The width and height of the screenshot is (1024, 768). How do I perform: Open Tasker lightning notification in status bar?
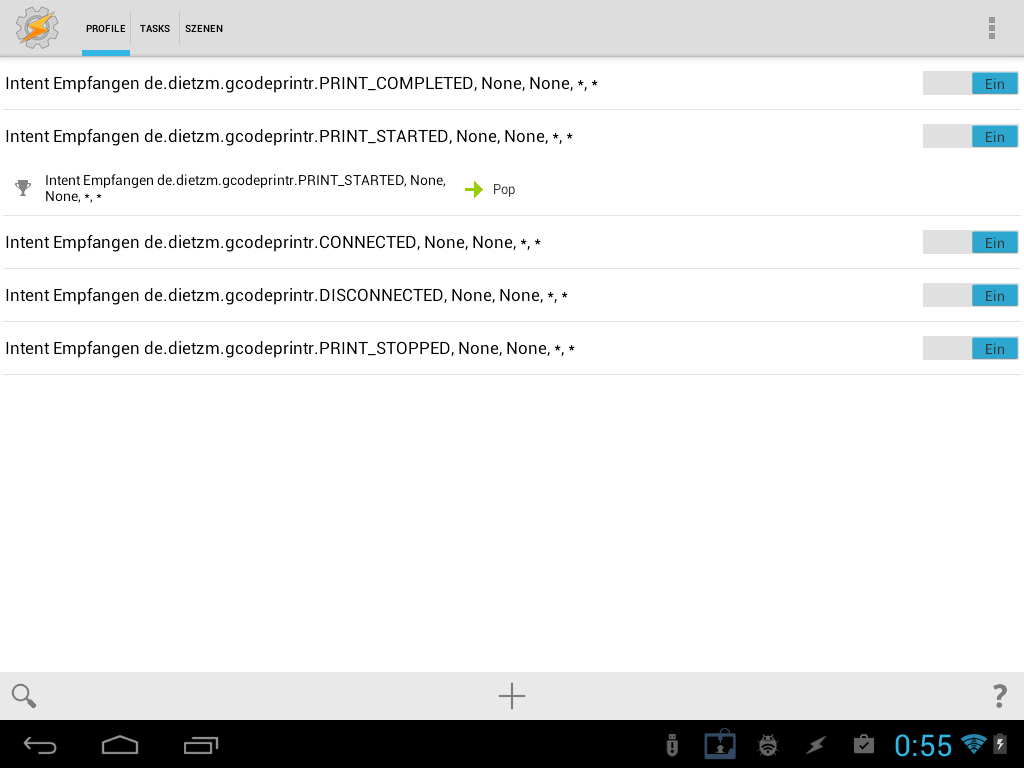(x=816, y=745)
